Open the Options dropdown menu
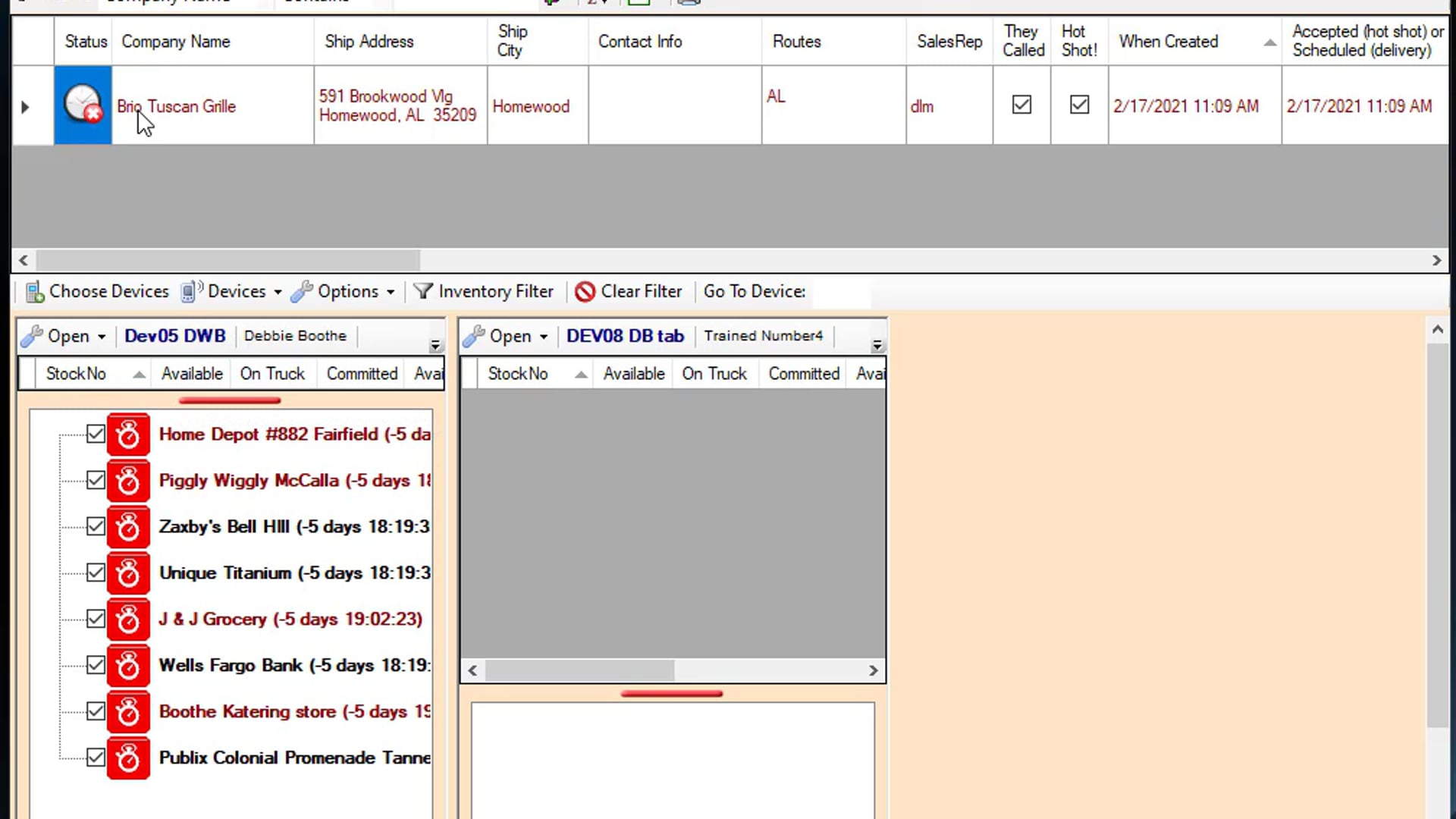Viewport: 1456px width, 819px height. (x=343, y=291)
